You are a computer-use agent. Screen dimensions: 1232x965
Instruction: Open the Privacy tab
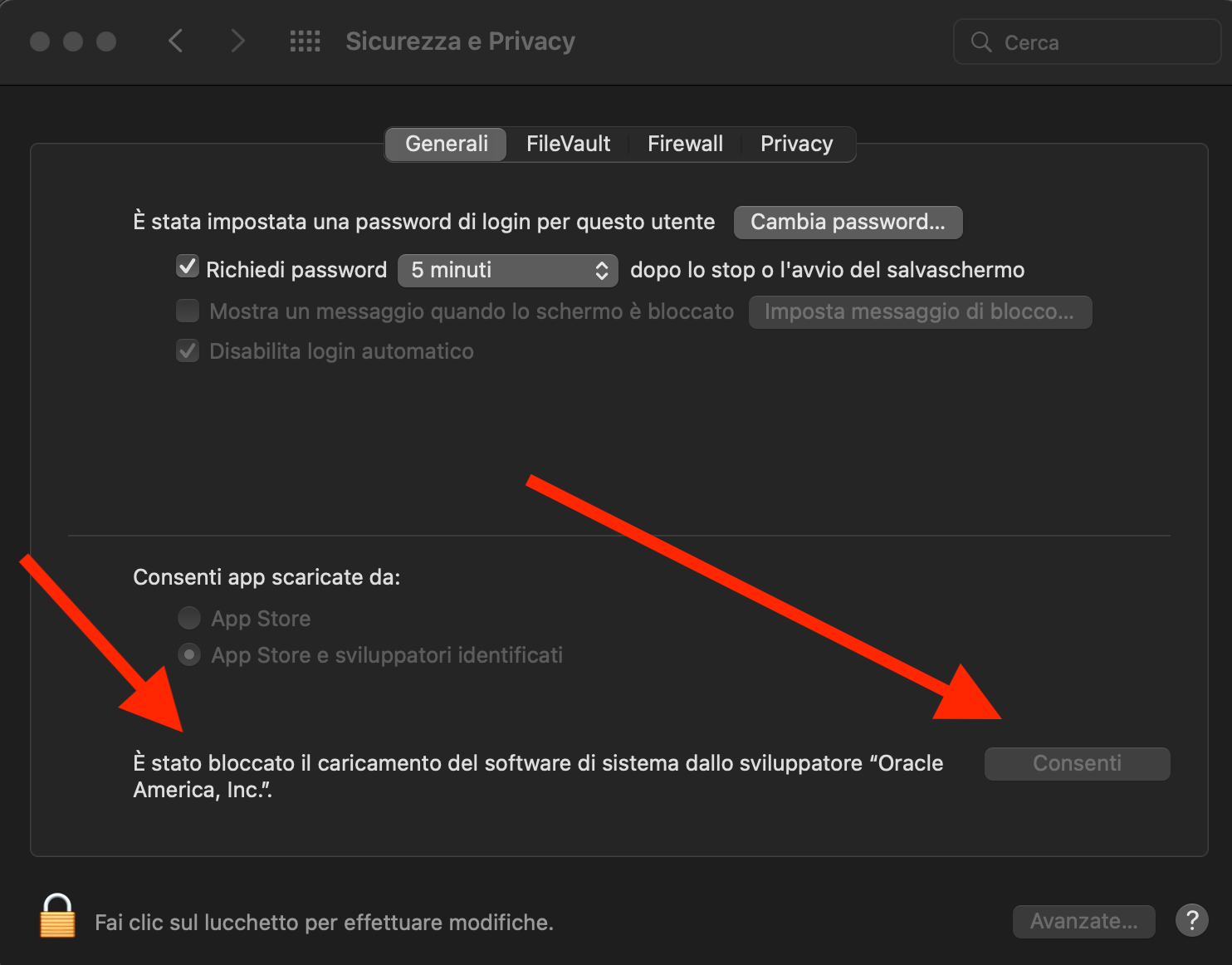pos(796,144)
